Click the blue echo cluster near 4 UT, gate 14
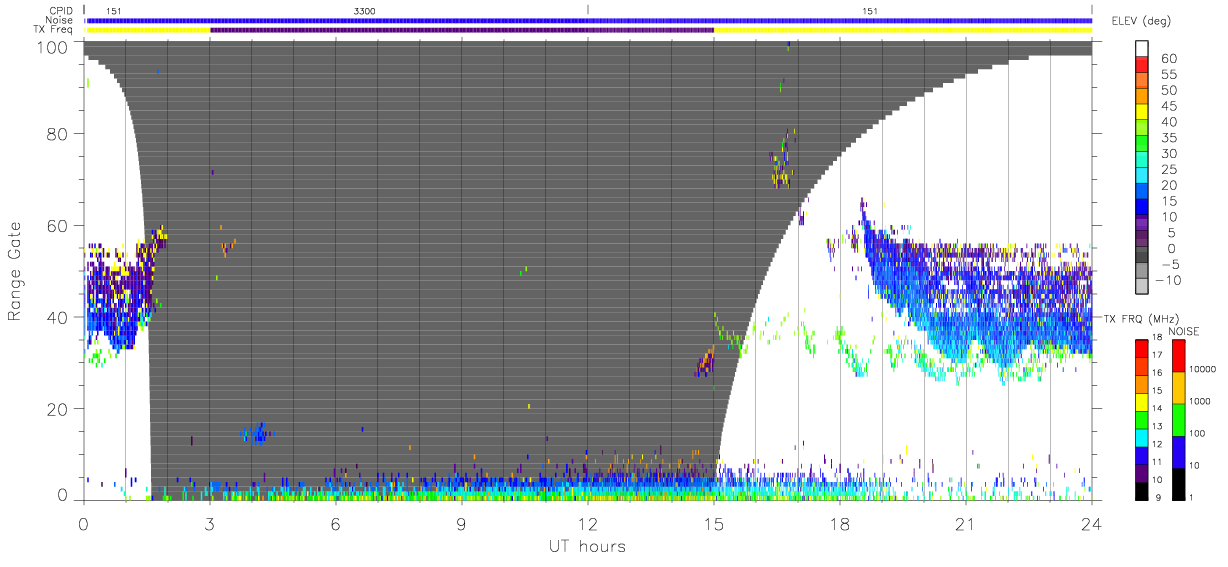Image resolution: width=1228 pixels, height=567 pixels. click(258, 434)
